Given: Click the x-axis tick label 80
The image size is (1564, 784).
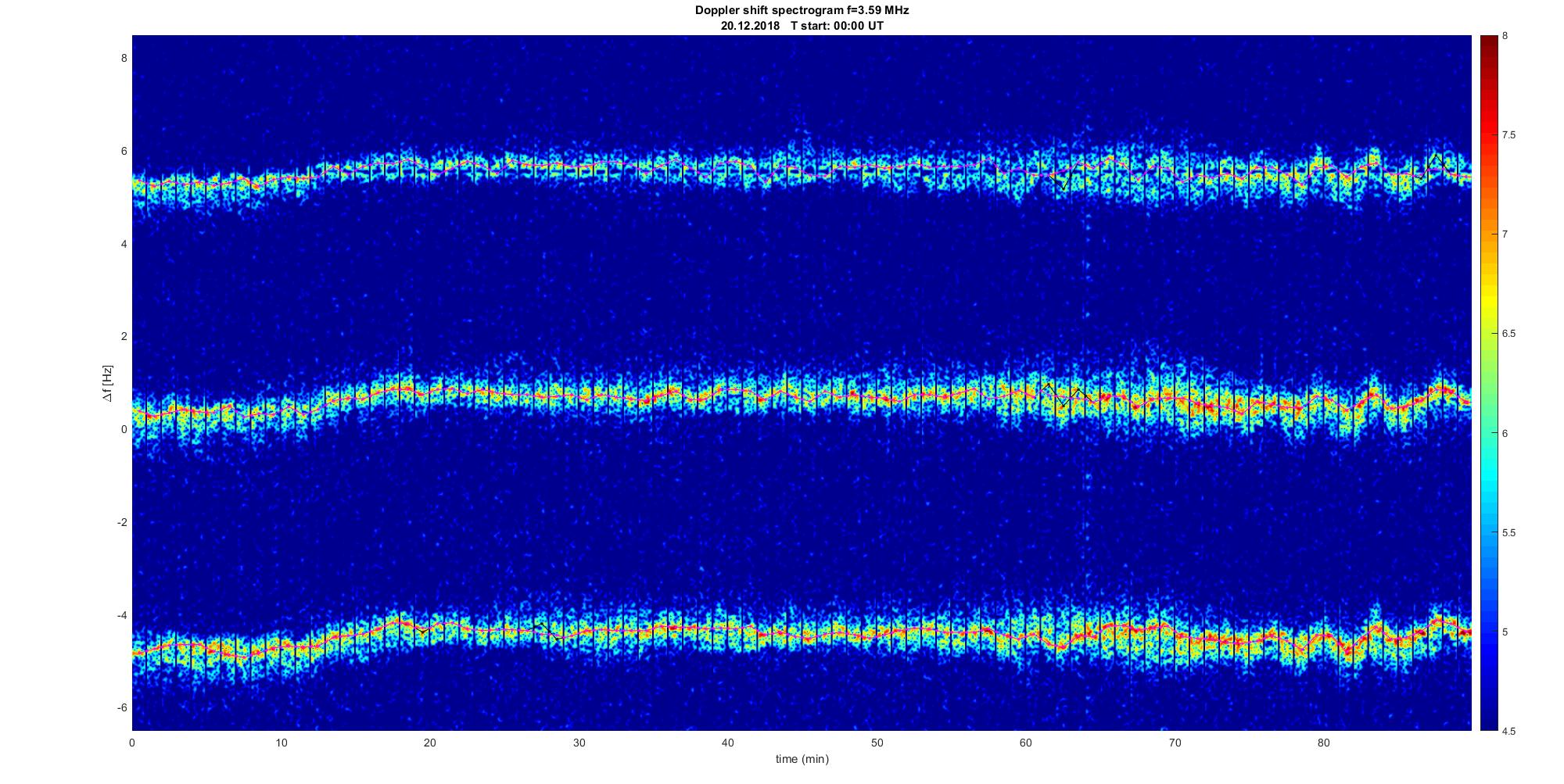Looking at the screenshot, I should point(1323,743).
